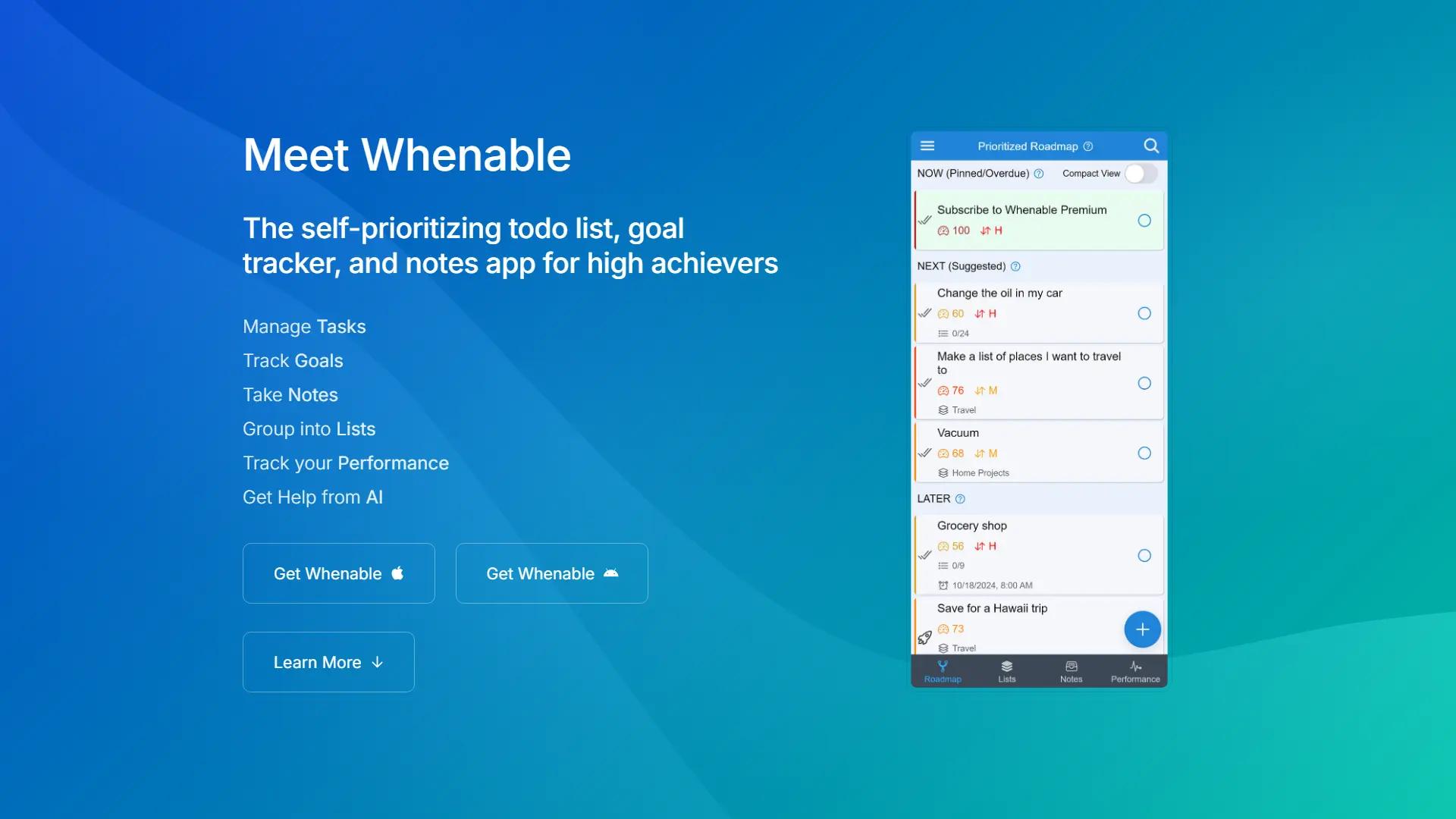Click the "Home Projects" list label
This screenshot has width=1456, height=819.
point(981,473)
